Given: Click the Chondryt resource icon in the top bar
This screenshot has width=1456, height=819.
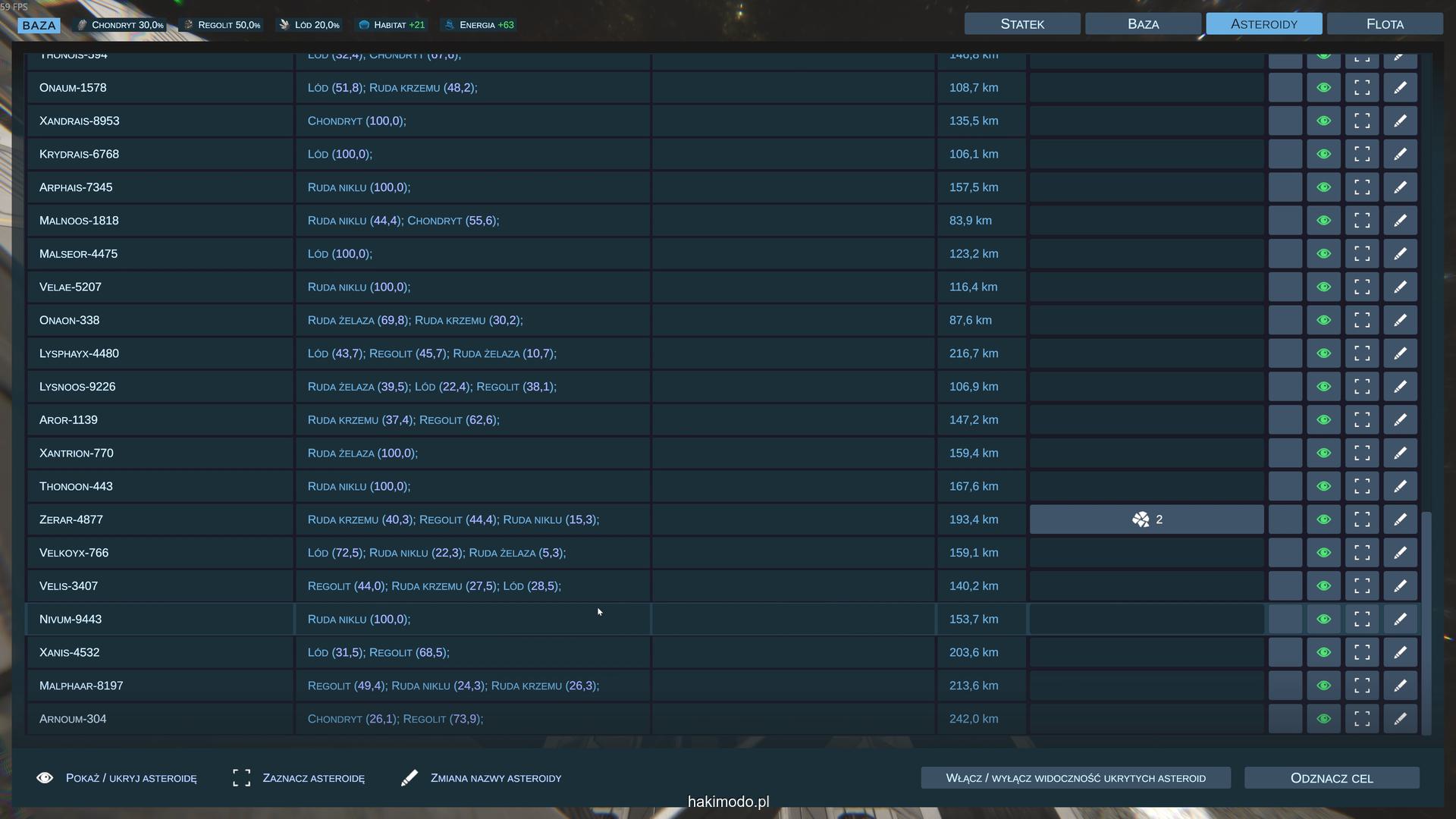Looking at the screenshot, I should tap(83, 25).
